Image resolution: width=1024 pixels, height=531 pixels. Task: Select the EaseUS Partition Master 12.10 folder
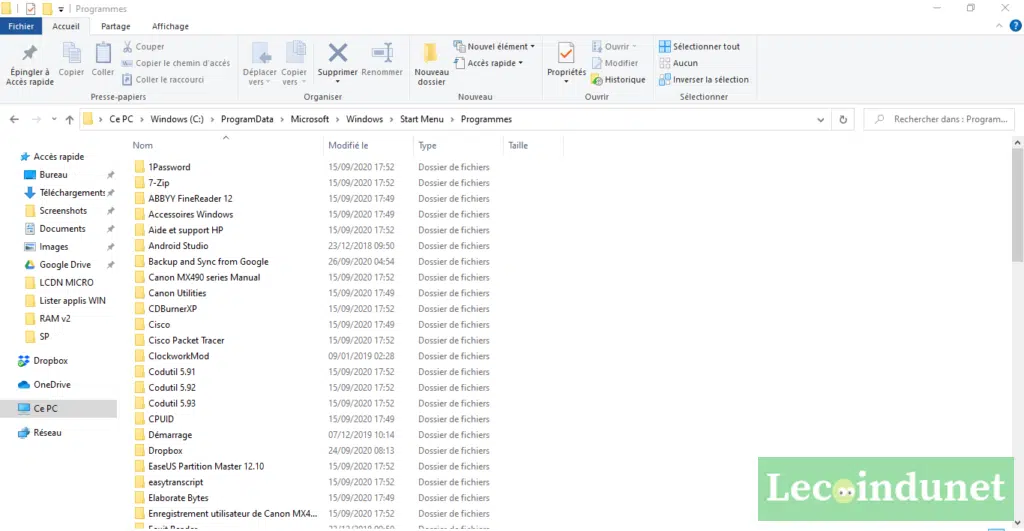coord(206,466)
